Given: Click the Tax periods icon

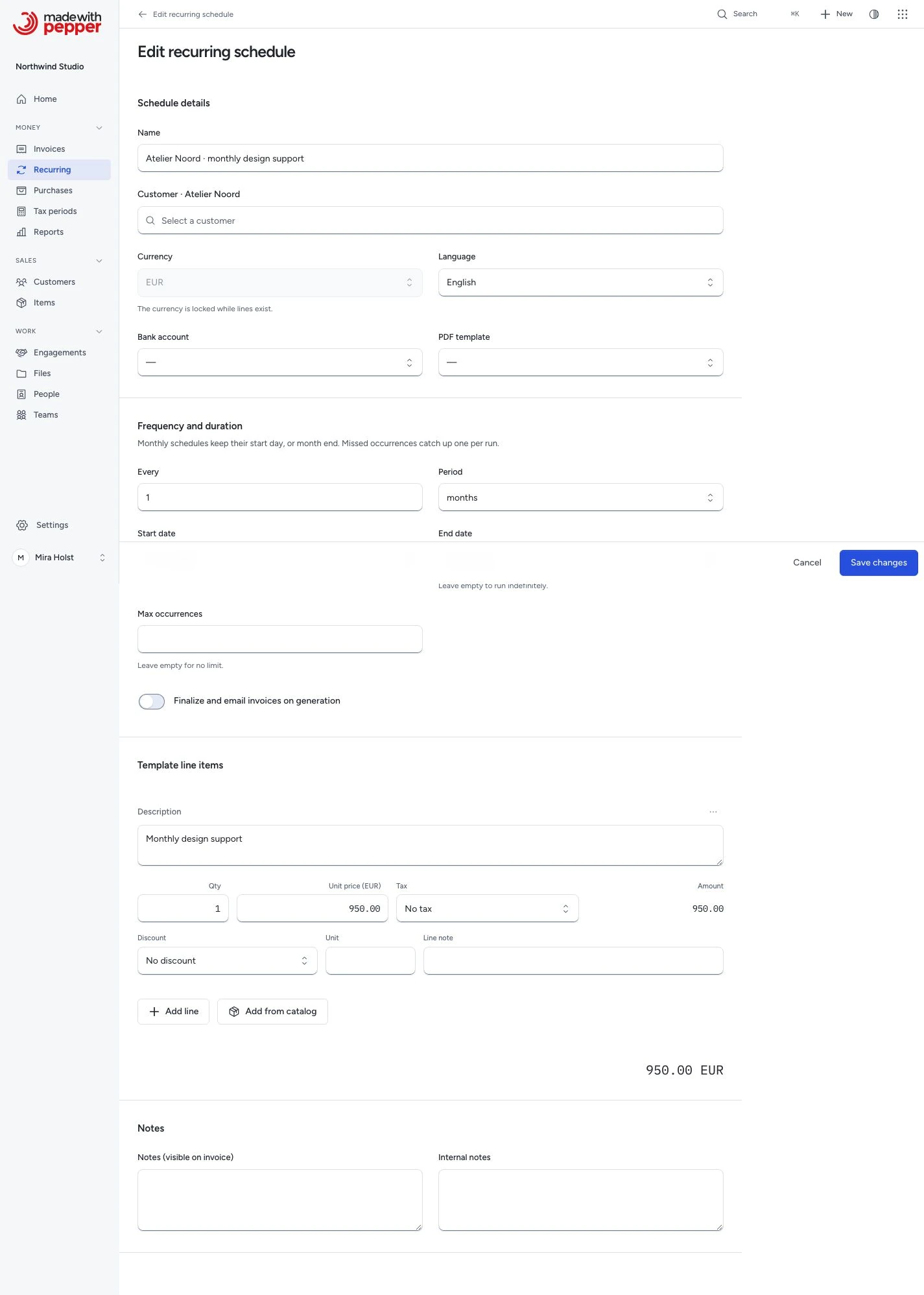Looking at the screenshot, I should [x=21, y=211].
